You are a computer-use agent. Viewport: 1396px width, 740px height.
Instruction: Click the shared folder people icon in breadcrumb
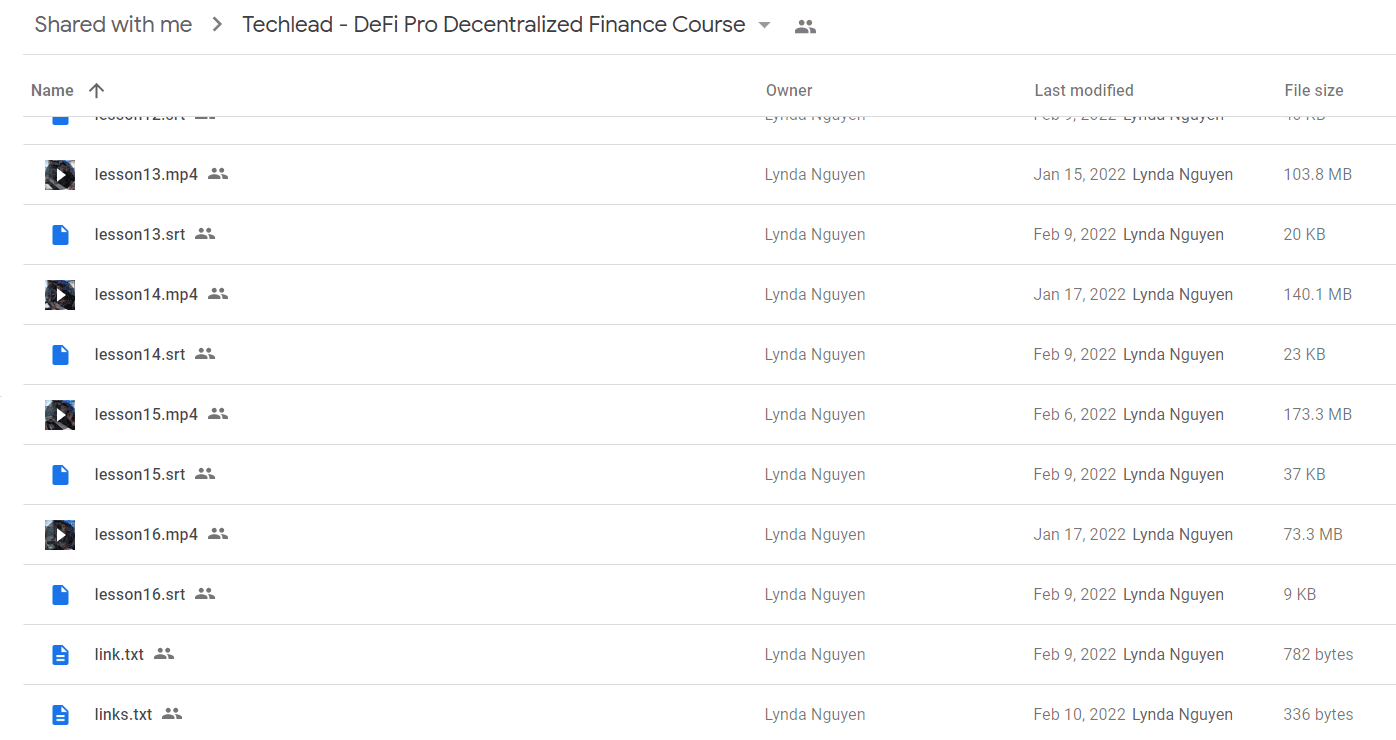[x=805, y=27]
